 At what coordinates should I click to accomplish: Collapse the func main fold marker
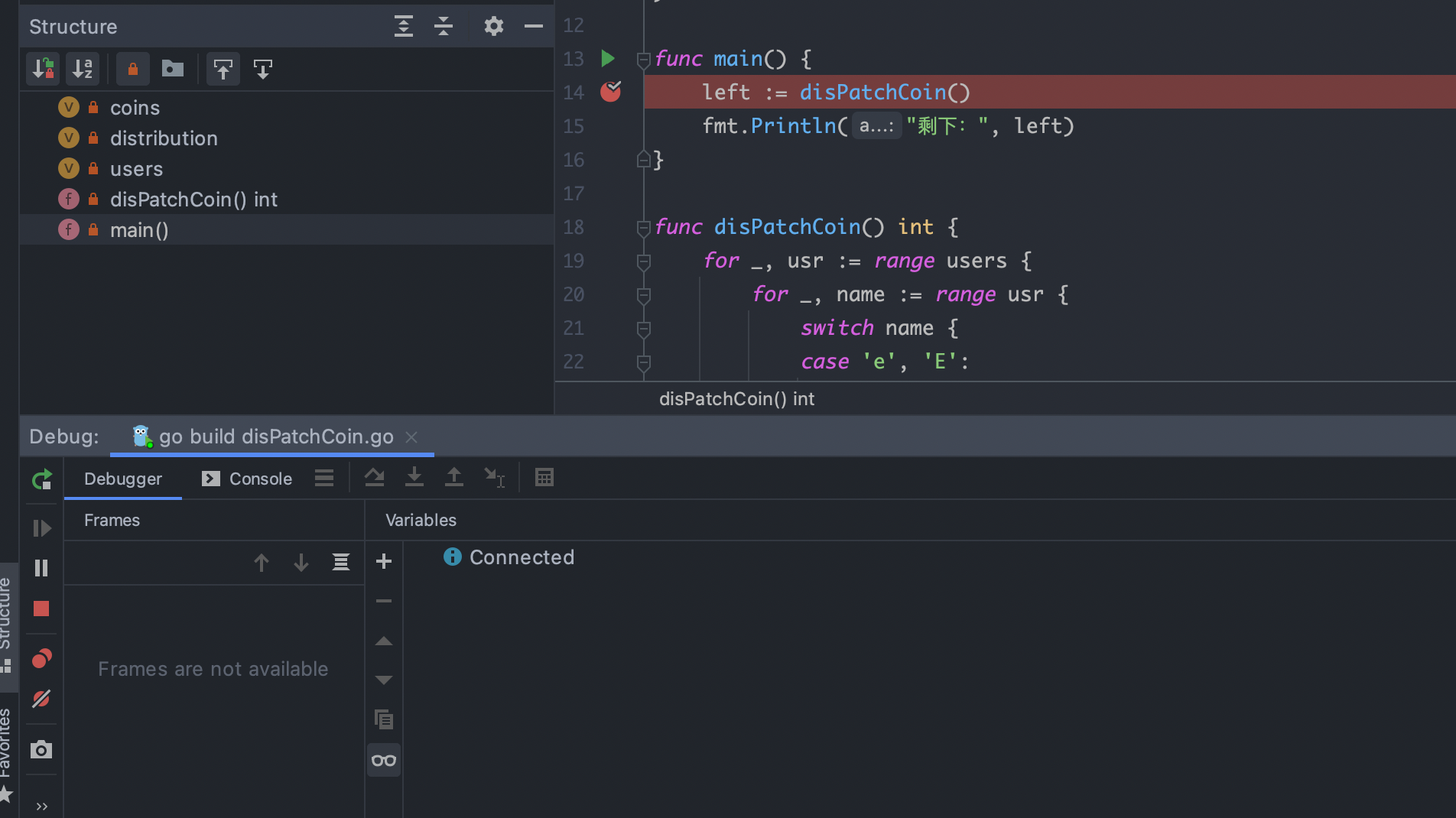[643, 59]
